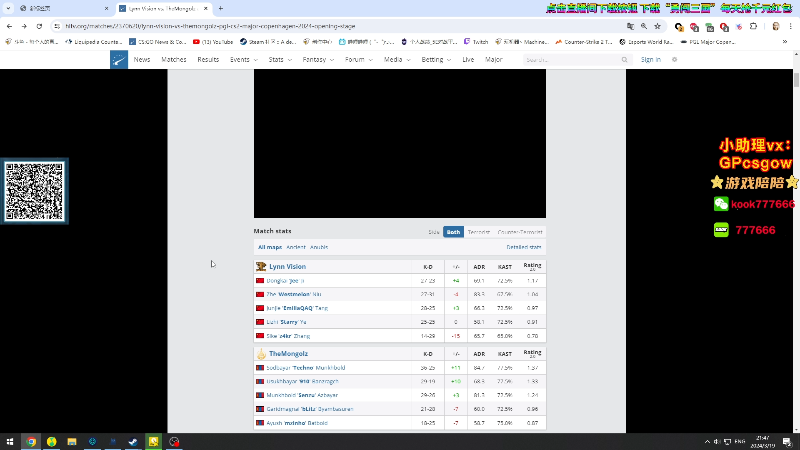The width and height of the screenshot is (800, 450).
Task: Open the Matches menu item
Action: [173, 60]
